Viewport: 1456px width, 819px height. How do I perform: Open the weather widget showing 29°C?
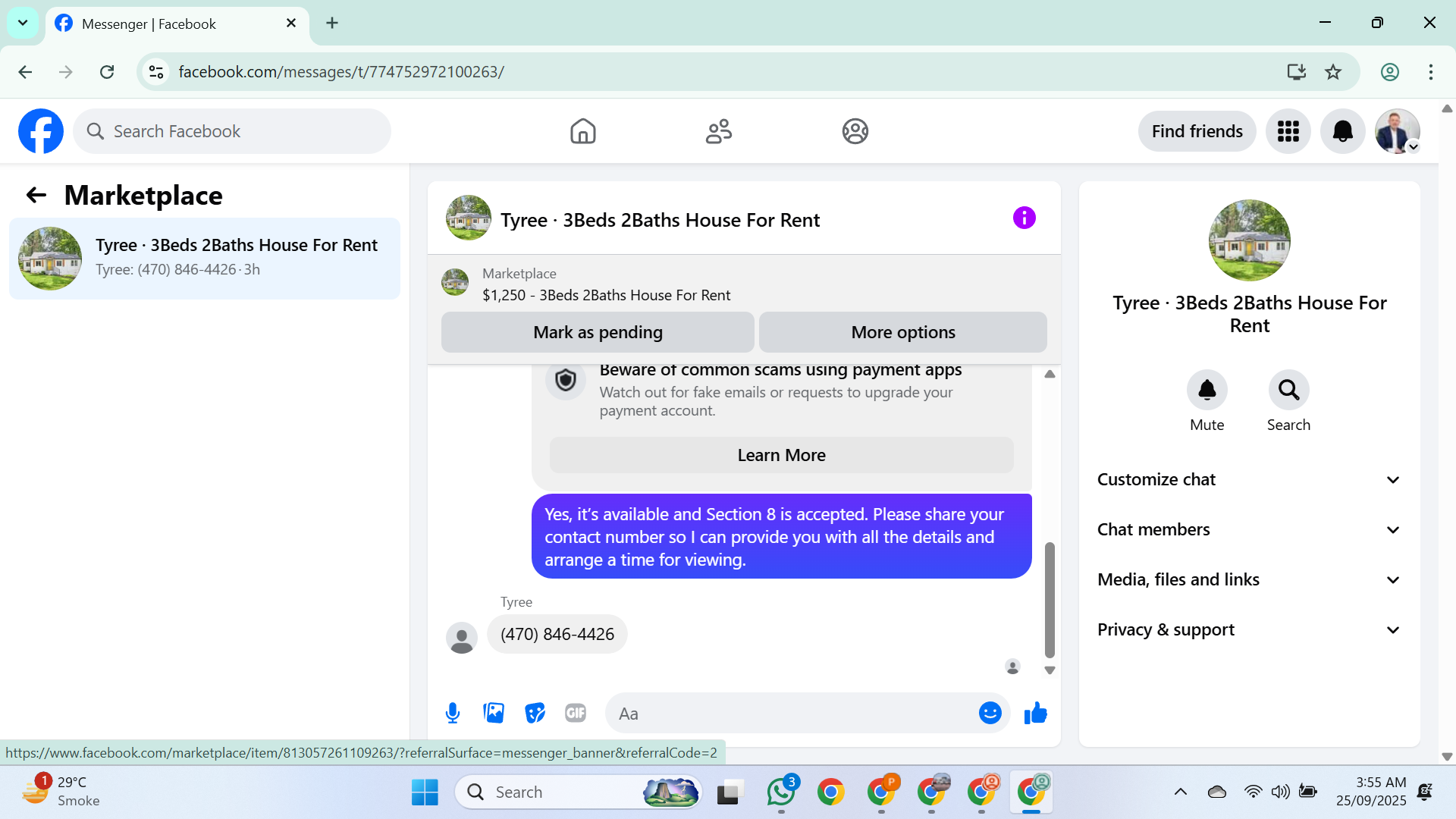click(61, 792)
